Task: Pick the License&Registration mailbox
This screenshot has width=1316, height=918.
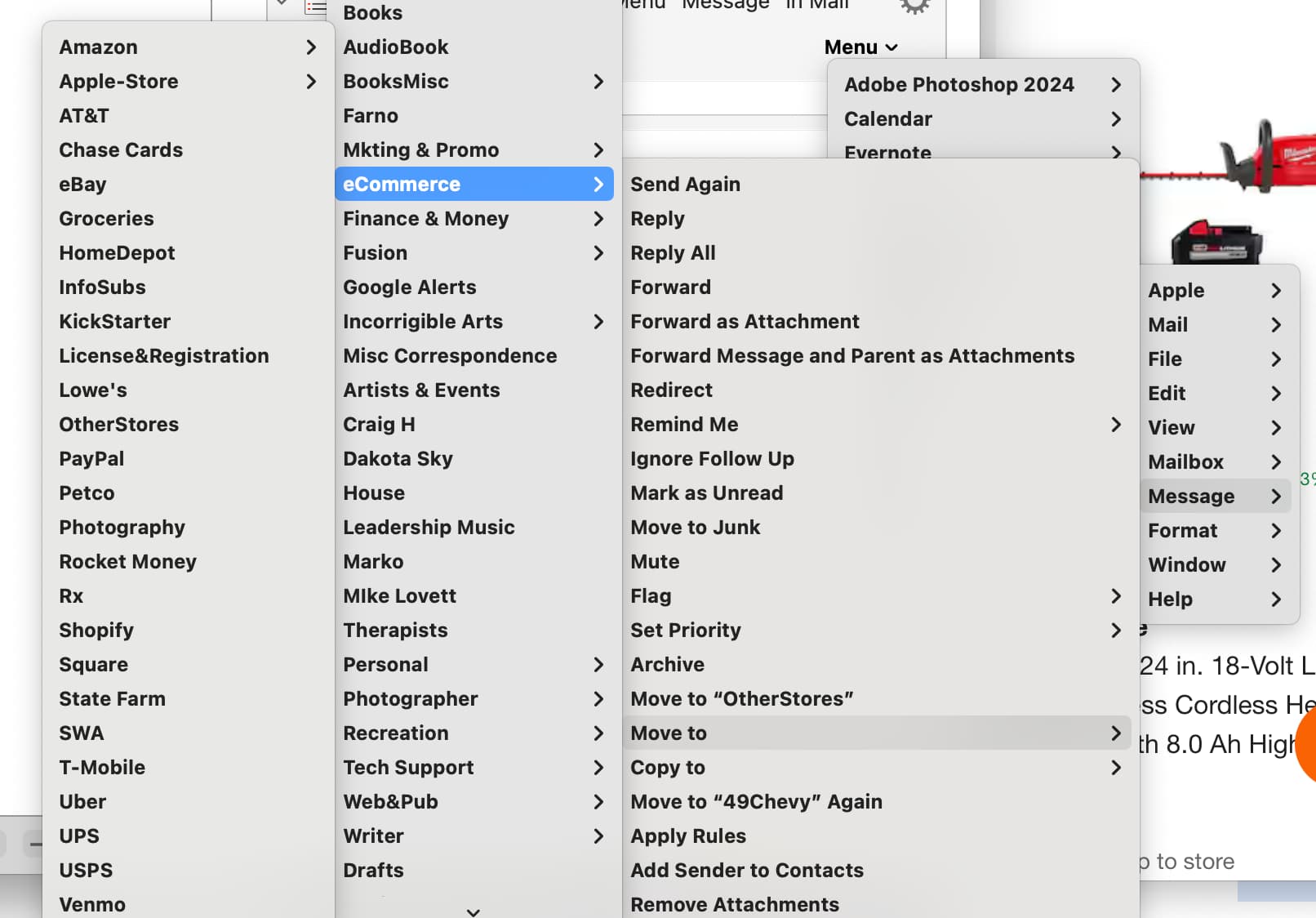Action: pos(188,356)
